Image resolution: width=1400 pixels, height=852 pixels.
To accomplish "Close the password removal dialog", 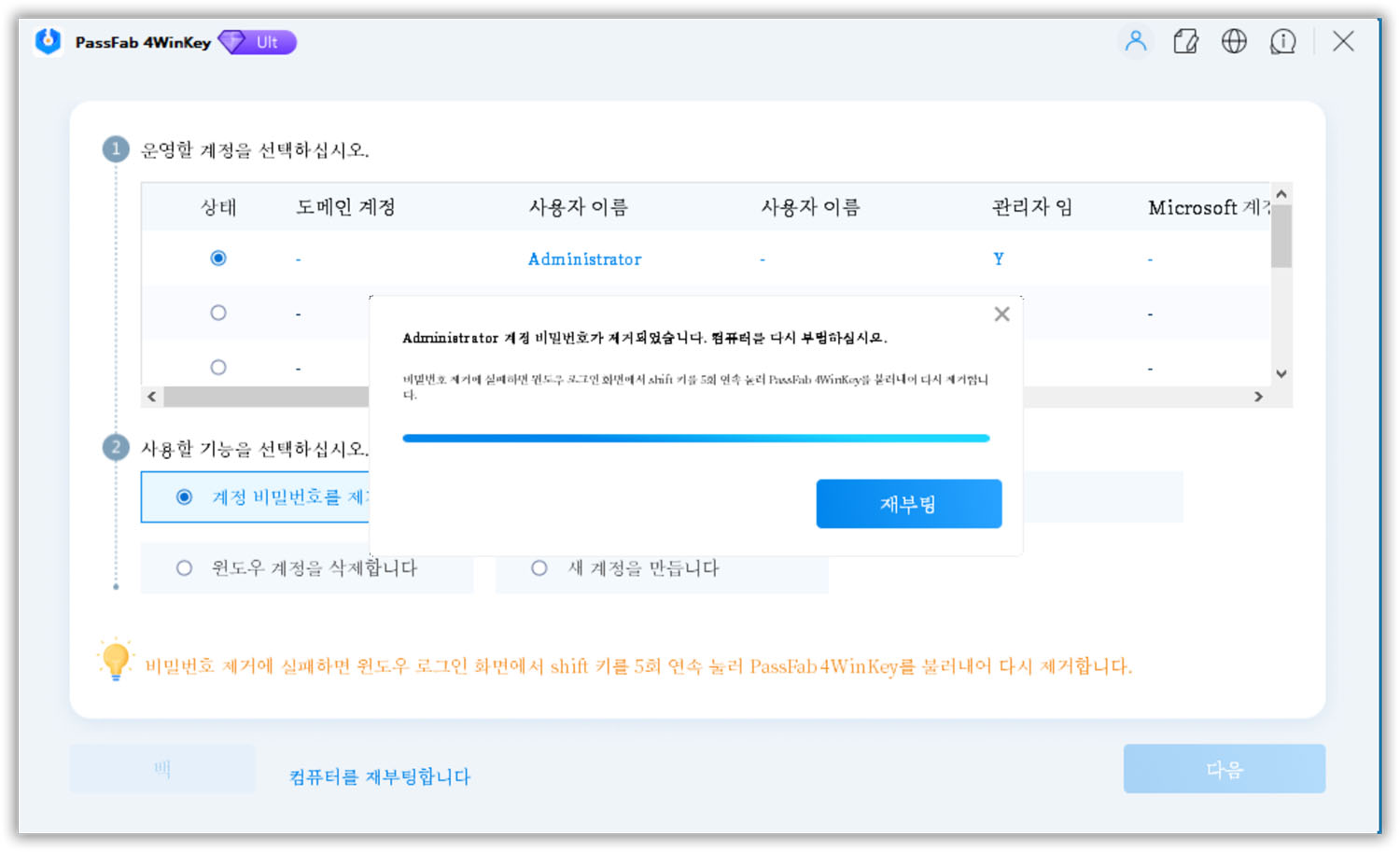I will pyautogui.click(x=1001, y=314).
